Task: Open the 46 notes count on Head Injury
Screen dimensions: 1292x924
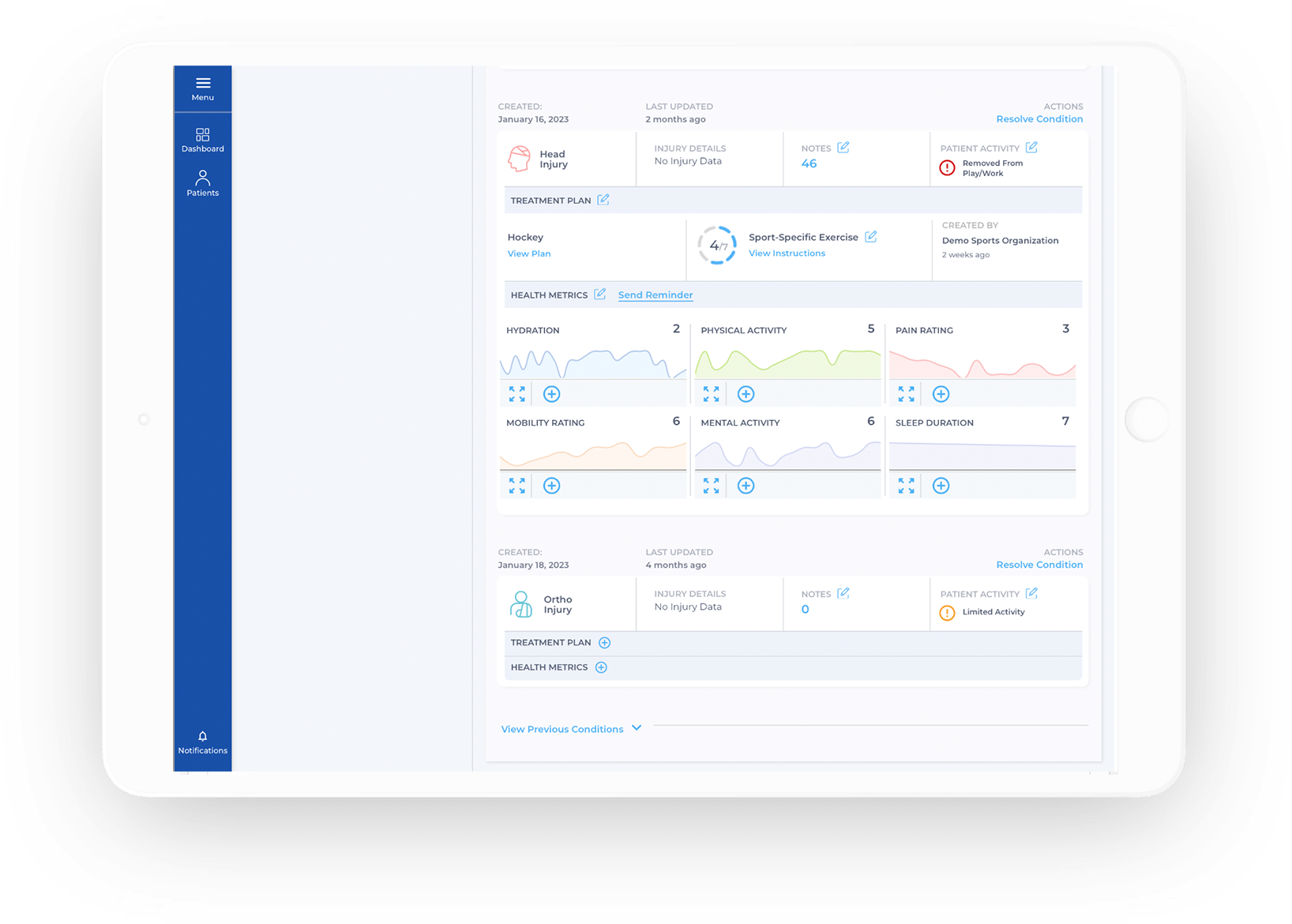Action: tap(809, 164)
